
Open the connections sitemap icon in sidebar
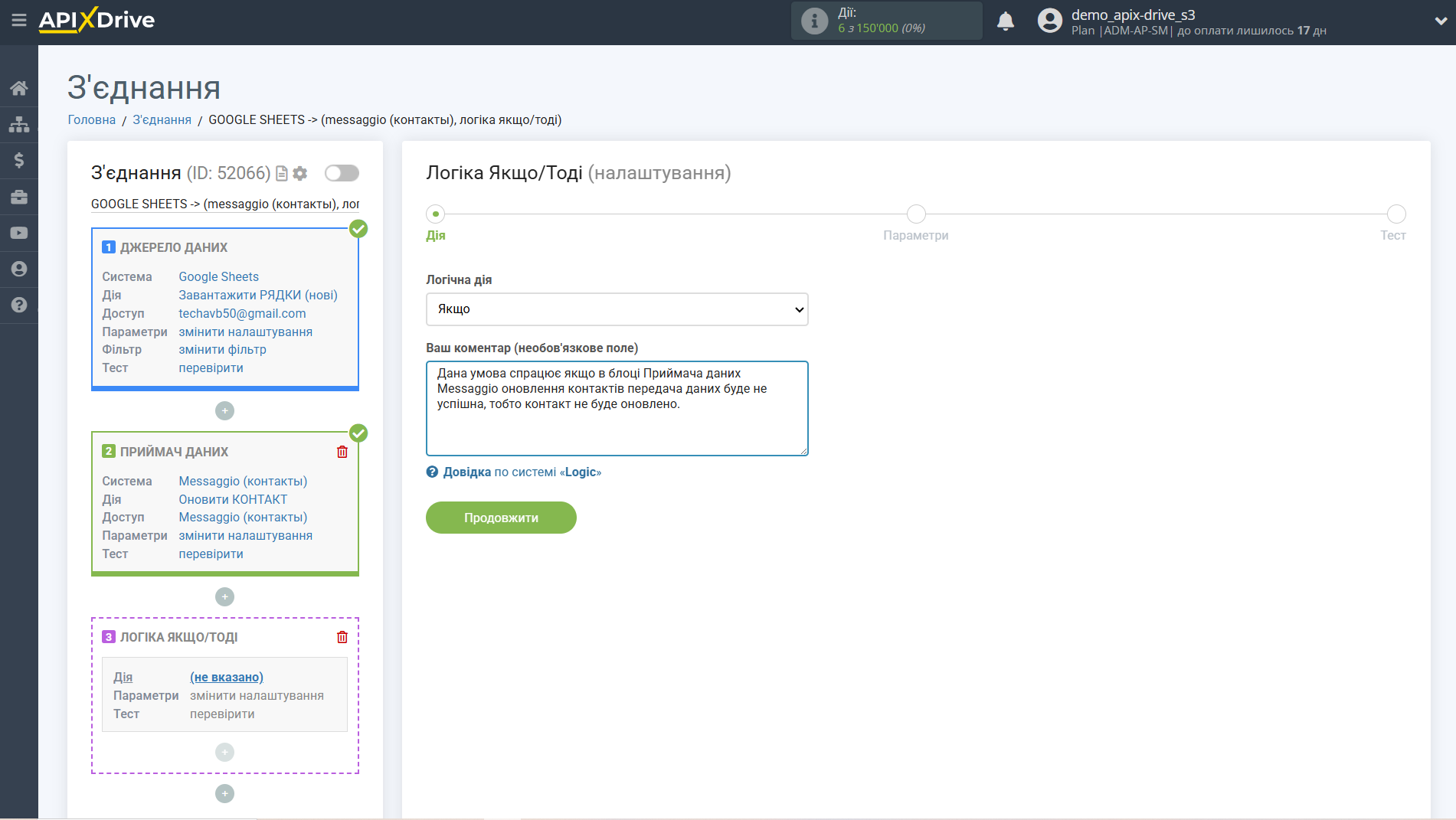click(x=18, y=124)
